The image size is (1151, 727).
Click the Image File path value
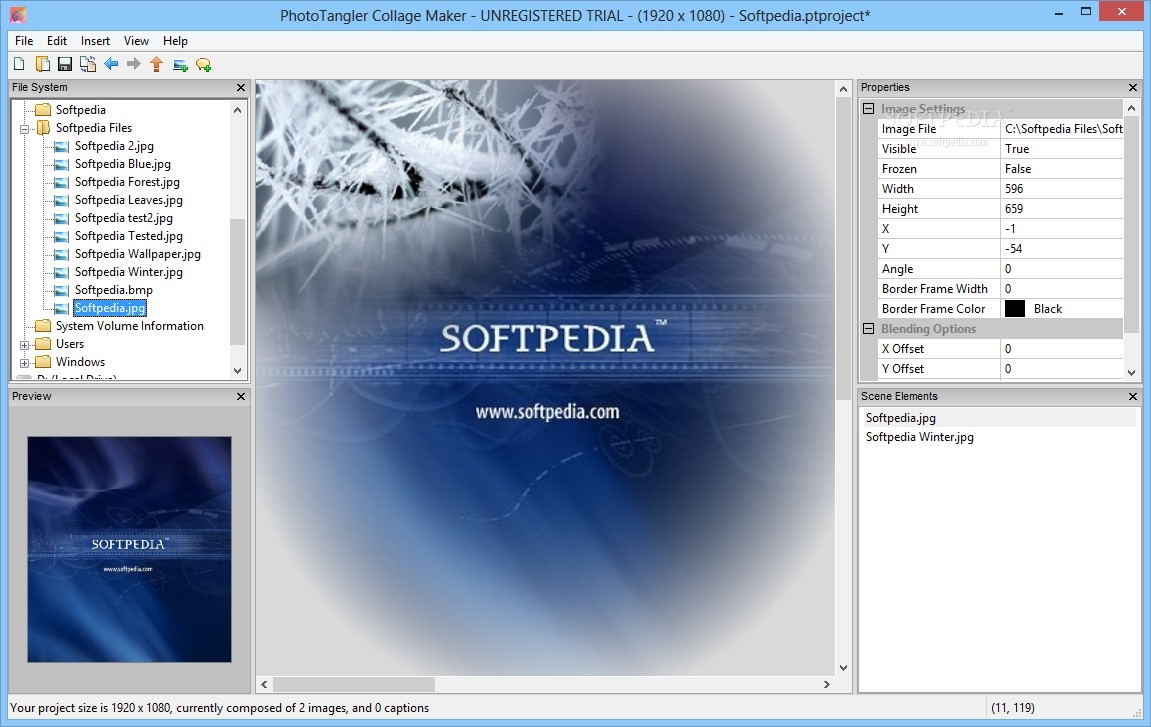(x=1061, y=129)
